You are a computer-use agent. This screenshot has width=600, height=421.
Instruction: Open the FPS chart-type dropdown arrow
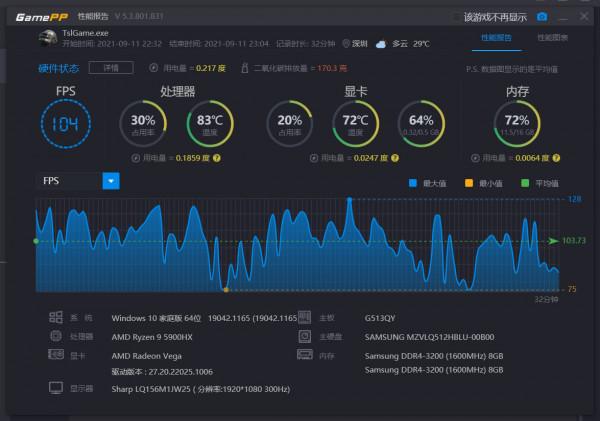(111, 181)
